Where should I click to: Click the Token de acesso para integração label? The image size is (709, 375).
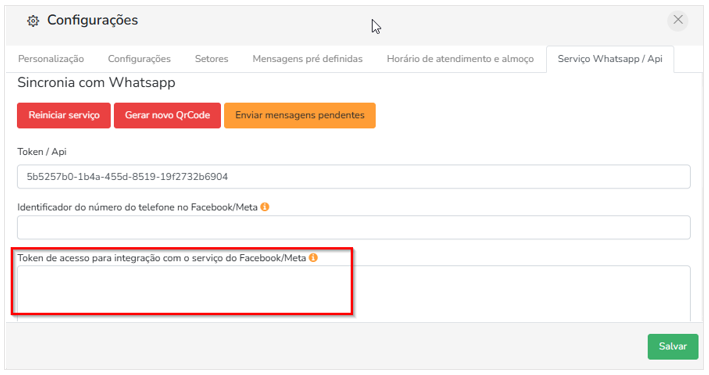162,258
